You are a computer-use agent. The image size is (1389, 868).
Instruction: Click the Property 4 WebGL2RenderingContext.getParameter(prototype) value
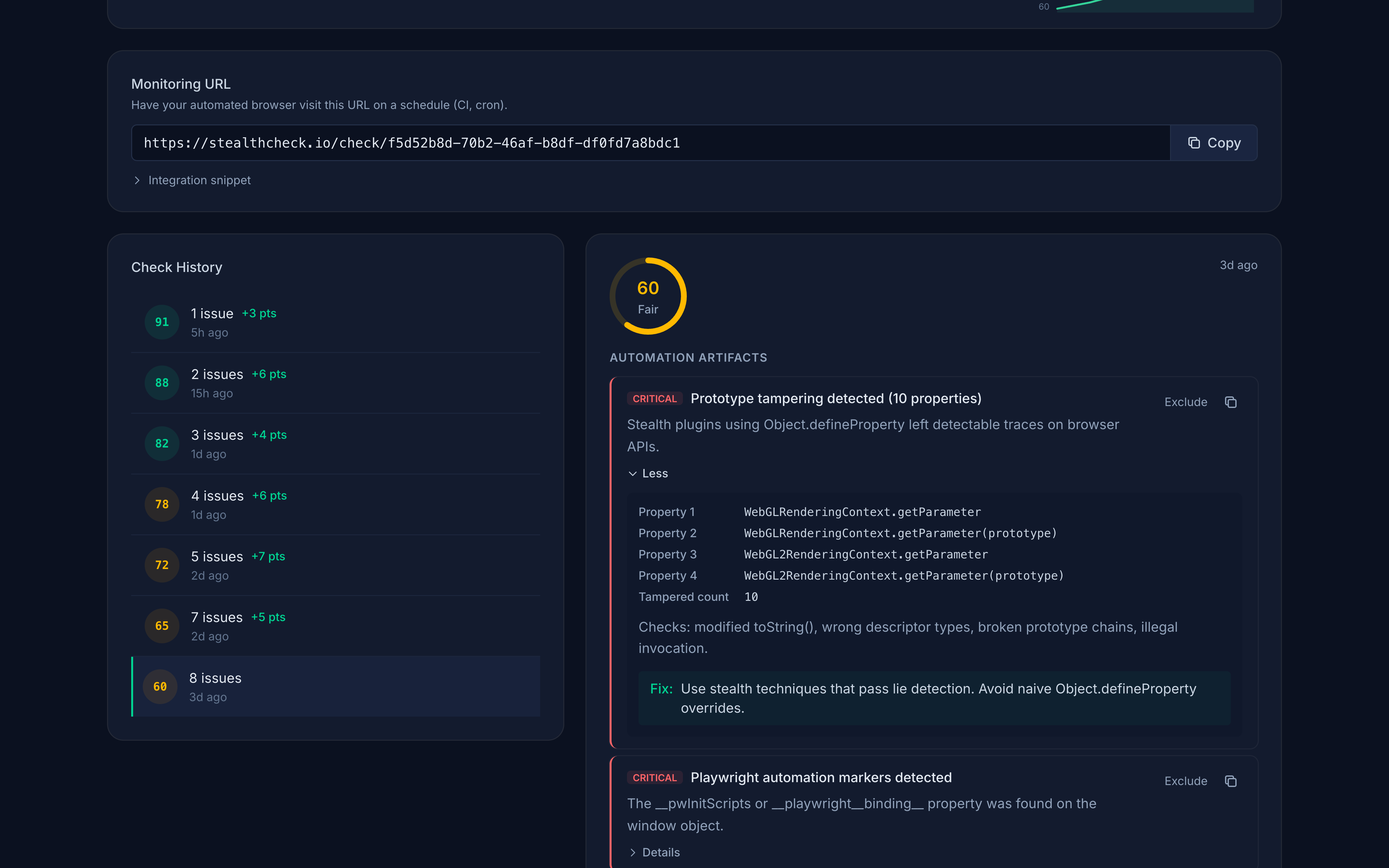click(x=903, y=576)
